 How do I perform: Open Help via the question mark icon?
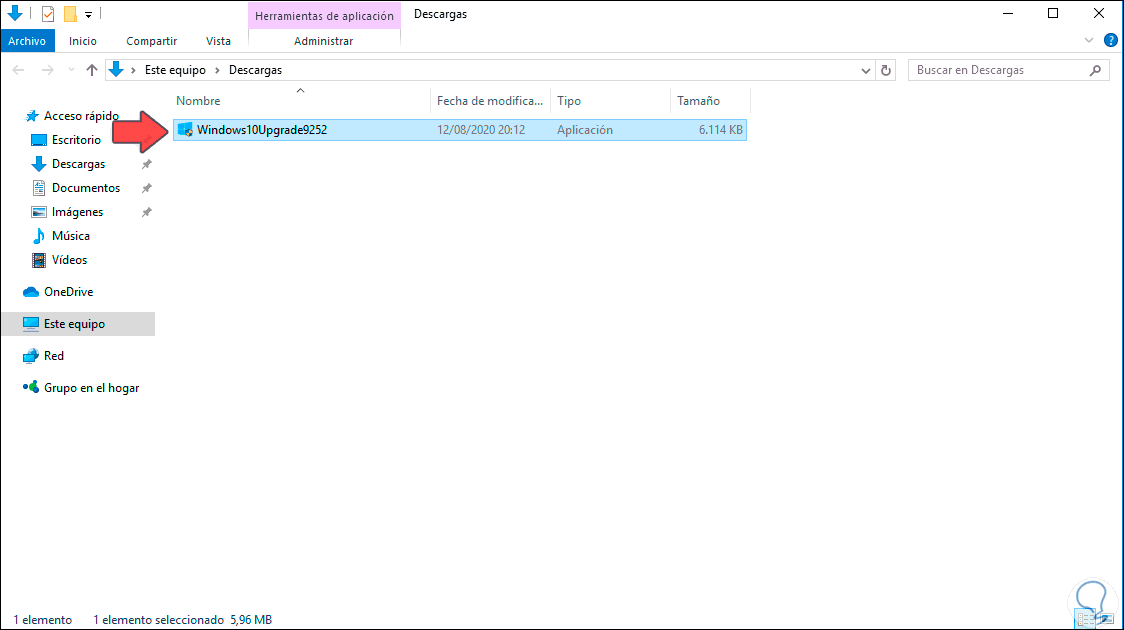pyautogui.click(x=1110, y=41)
